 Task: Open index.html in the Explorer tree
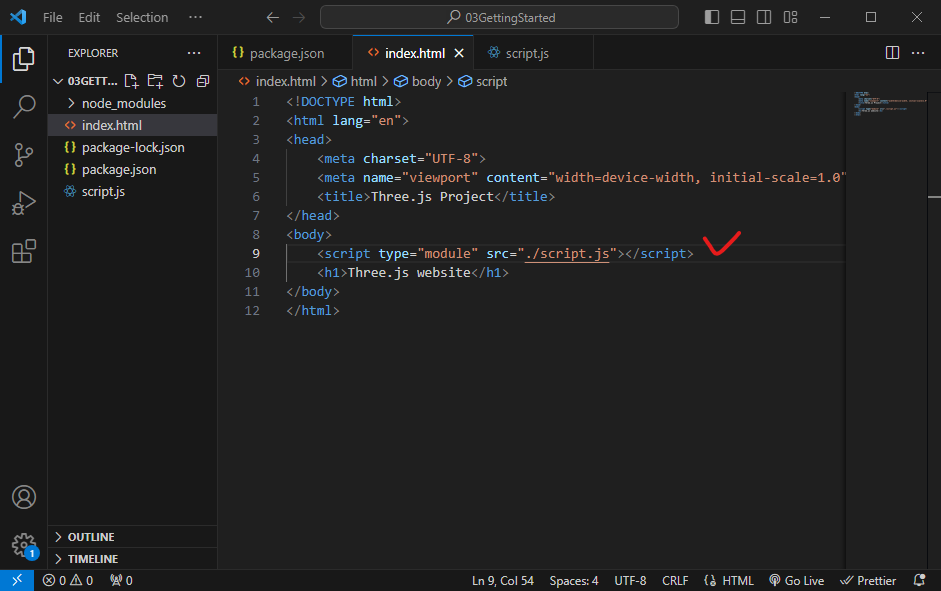[x=132, y=125]
